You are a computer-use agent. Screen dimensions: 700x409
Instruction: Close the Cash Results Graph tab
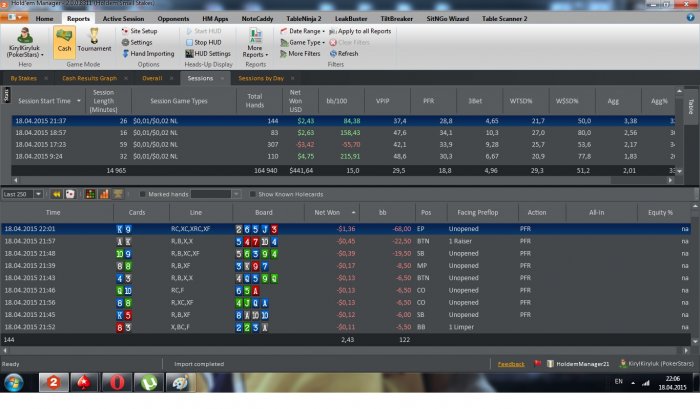[x=126, y=78]
